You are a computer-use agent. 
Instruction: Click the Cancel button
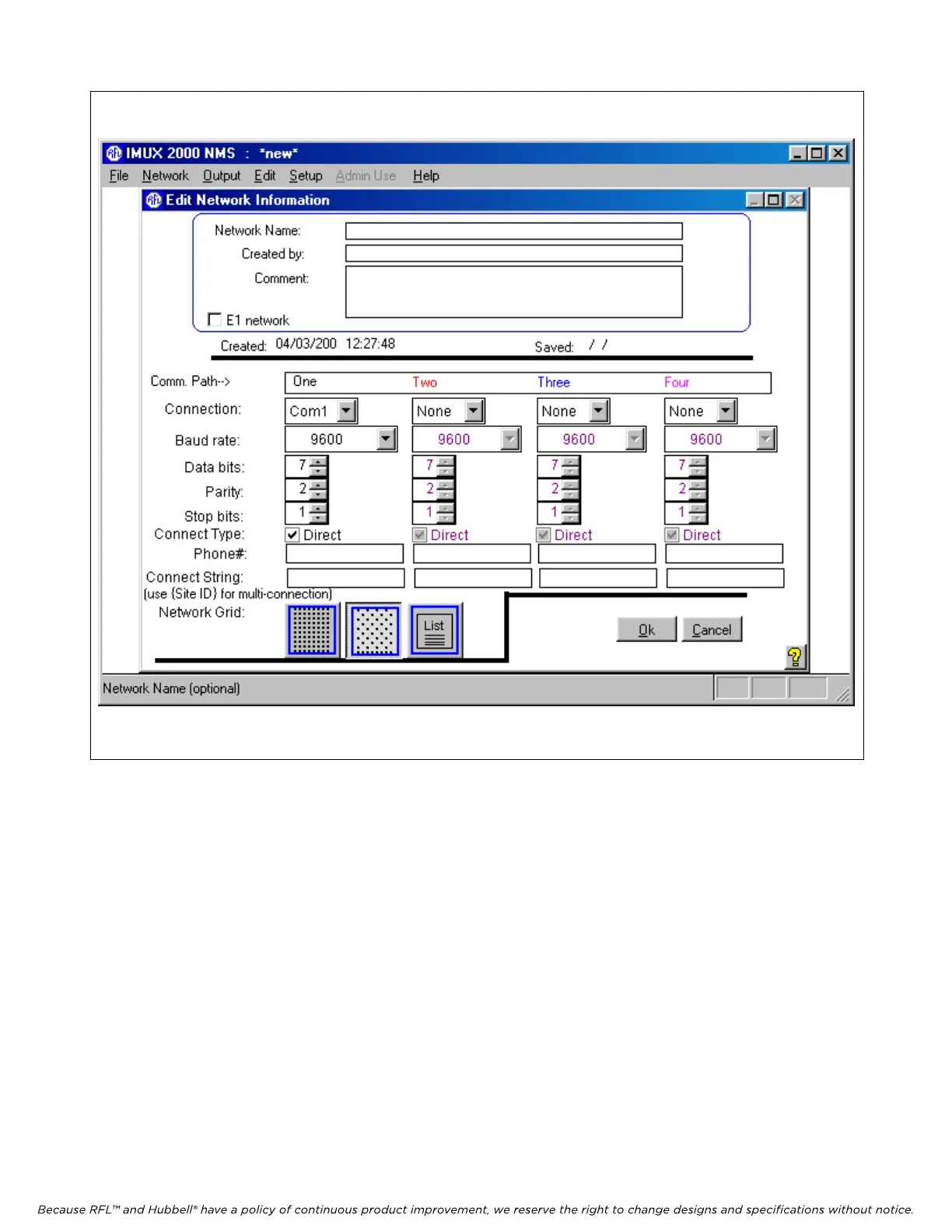tap(712, 630)
